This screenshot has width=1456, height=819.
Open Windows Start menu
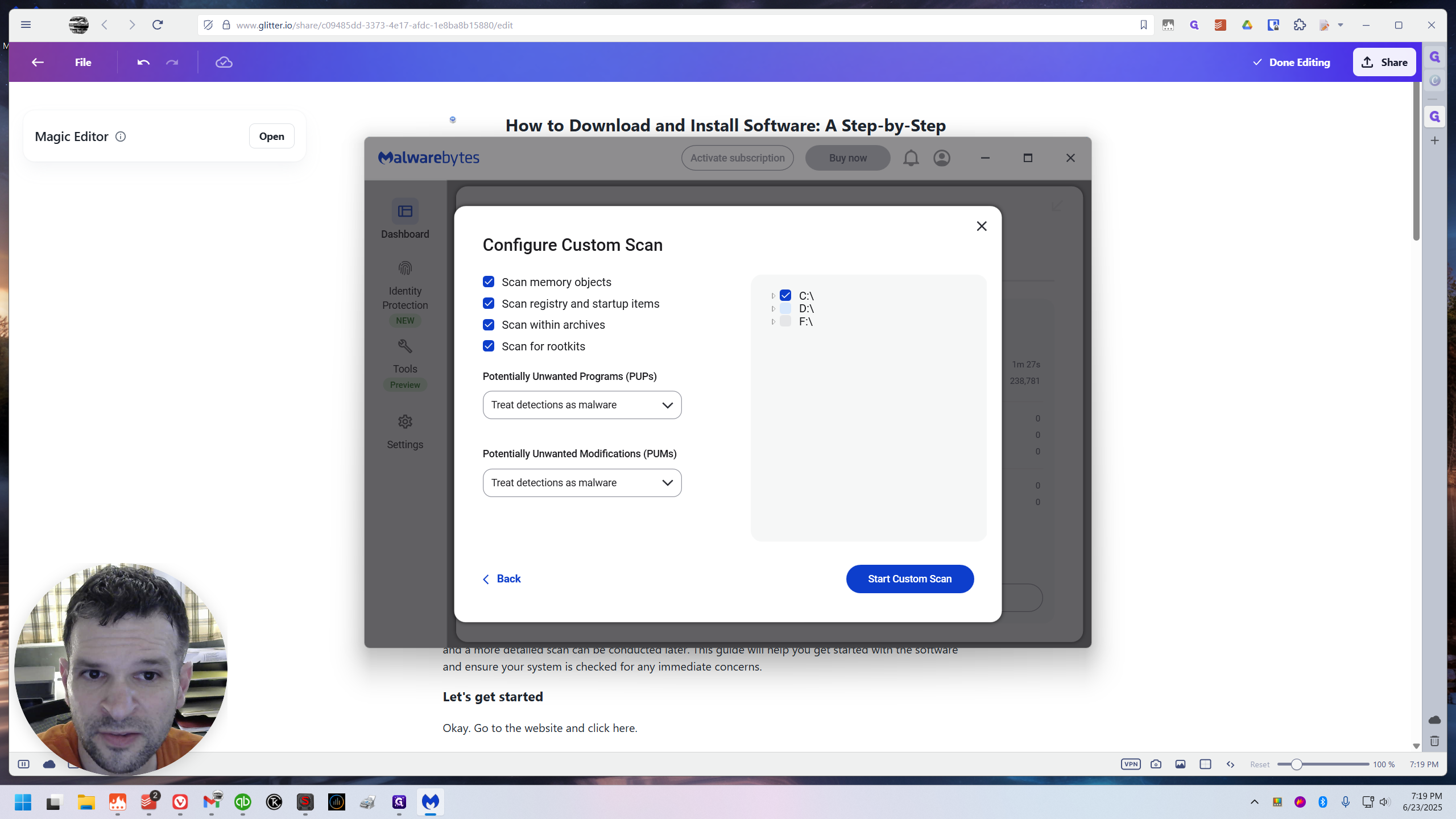pyautogui.click(x=23, y=802)
